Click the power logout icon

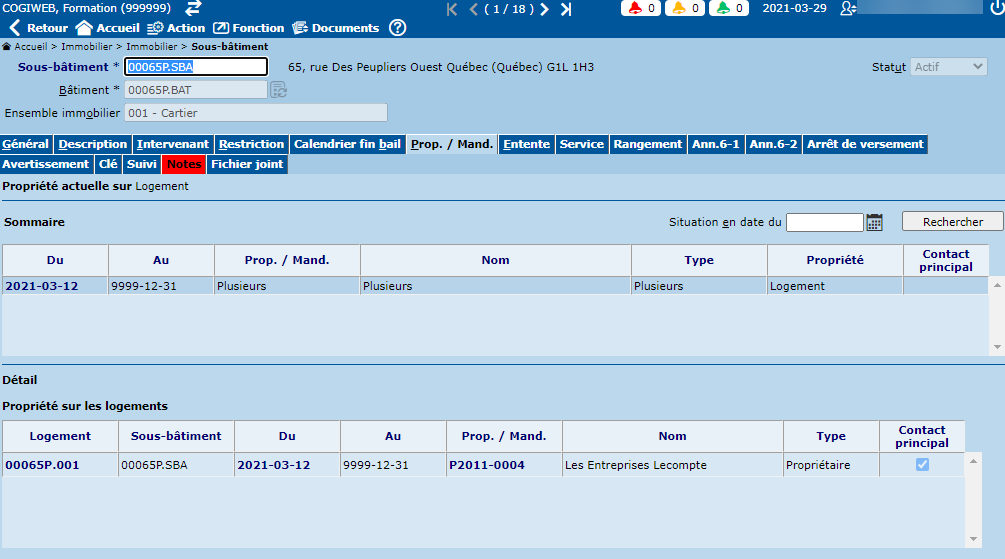[994, 9]
